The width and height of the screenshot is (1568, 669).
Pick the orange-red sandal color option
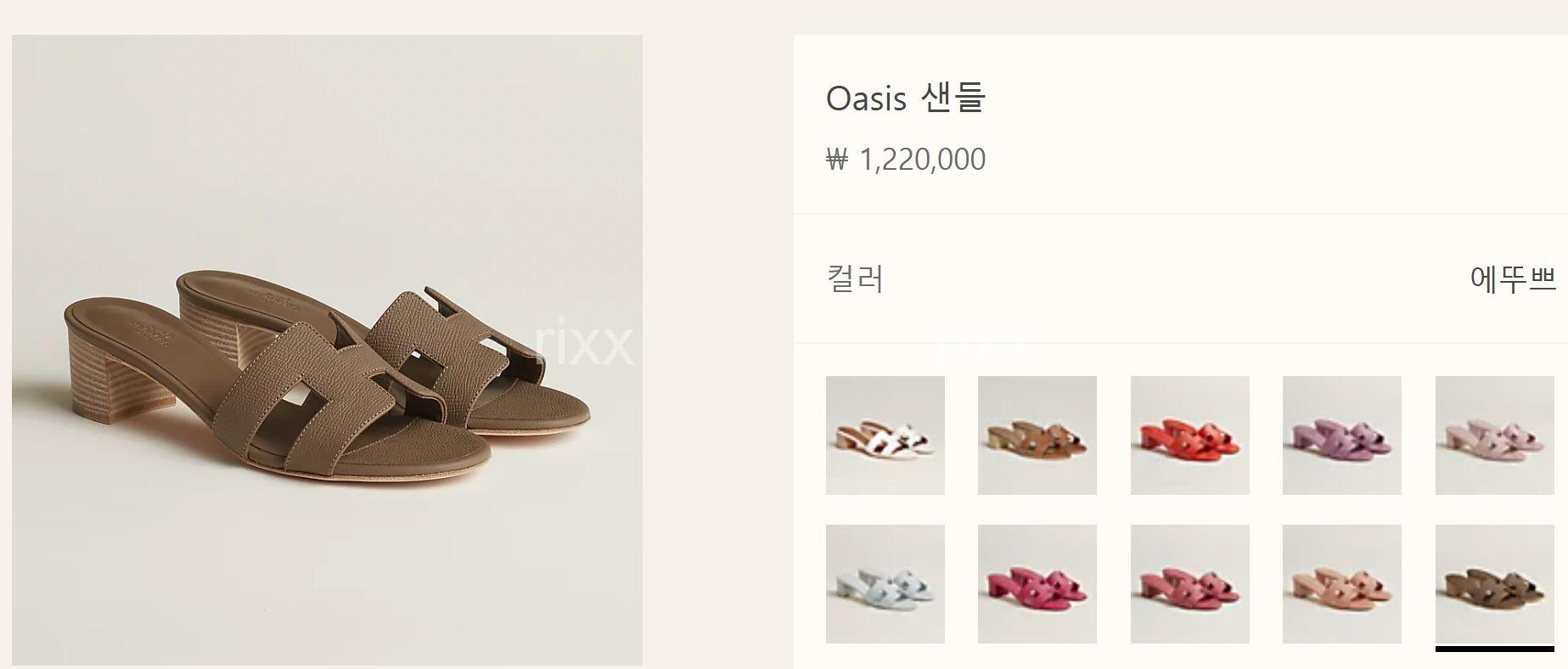[x=1190, y=436]
